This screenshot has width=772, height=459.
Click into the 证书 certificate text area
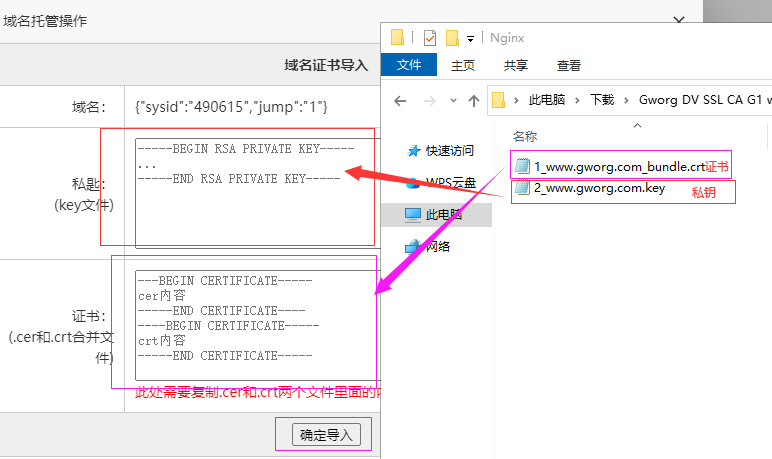point(257,325)
